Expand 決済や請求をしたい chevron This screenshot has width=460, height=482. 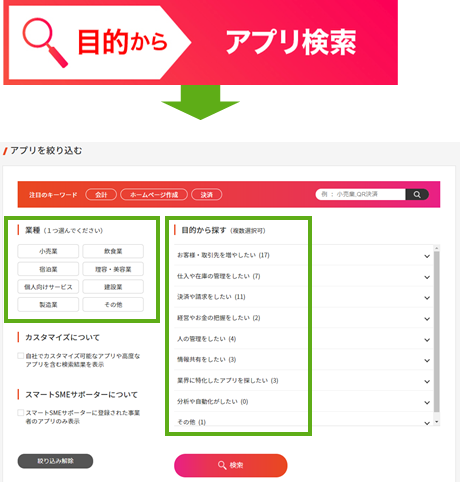427,298
